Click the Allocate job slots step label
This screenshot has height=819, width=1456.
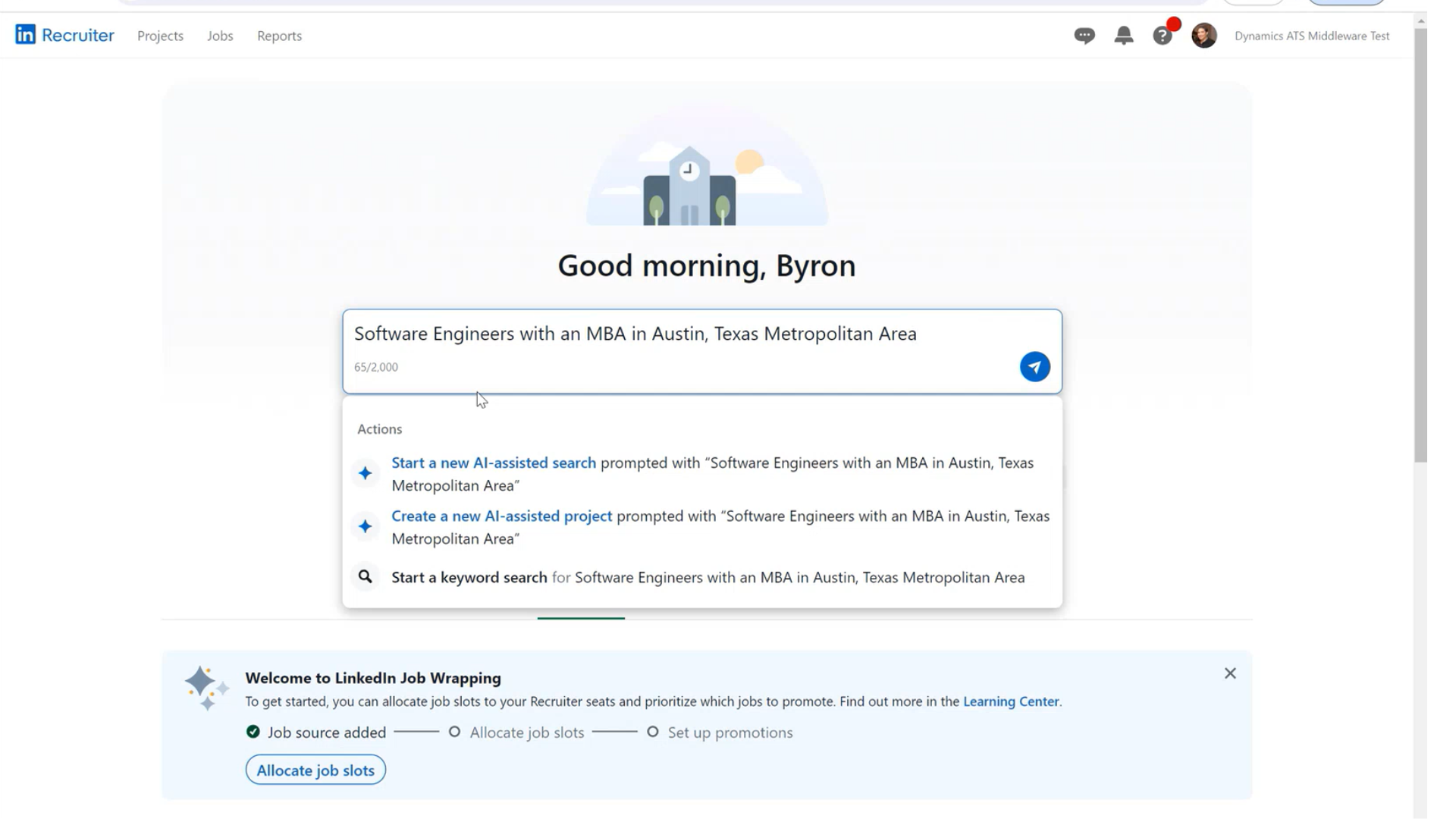click(x=527, y=733)
